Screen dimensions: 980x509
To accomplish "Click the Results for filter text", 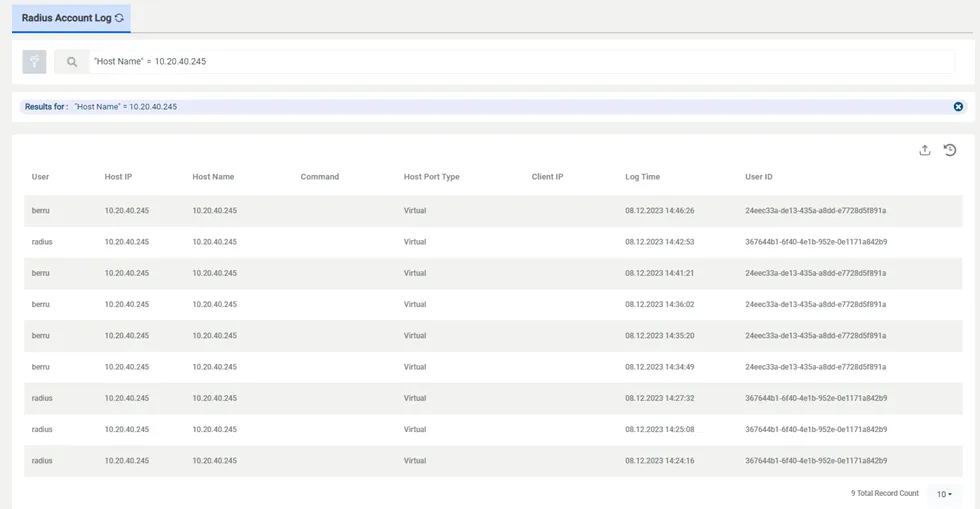I will tap(101, 107).
